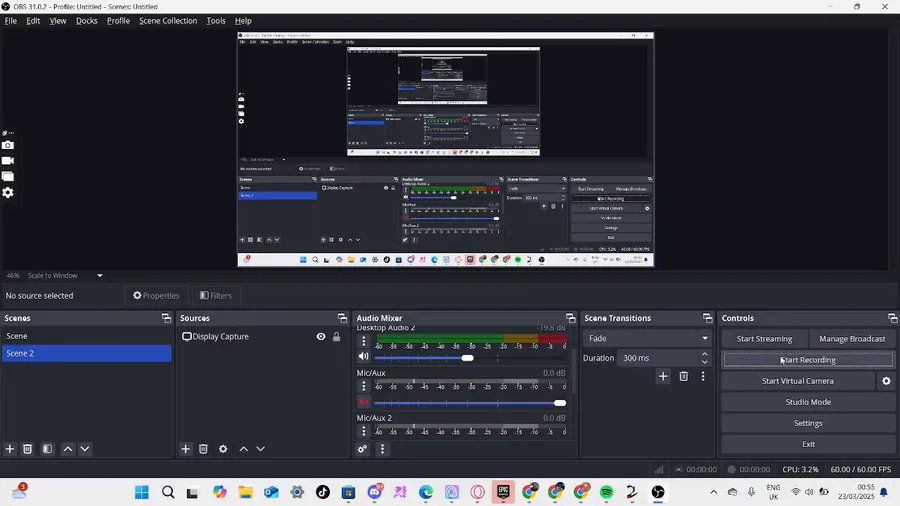Open Settings from the Controls dock
The height and width of the screenshot is (506, 900).
[808, 423]
